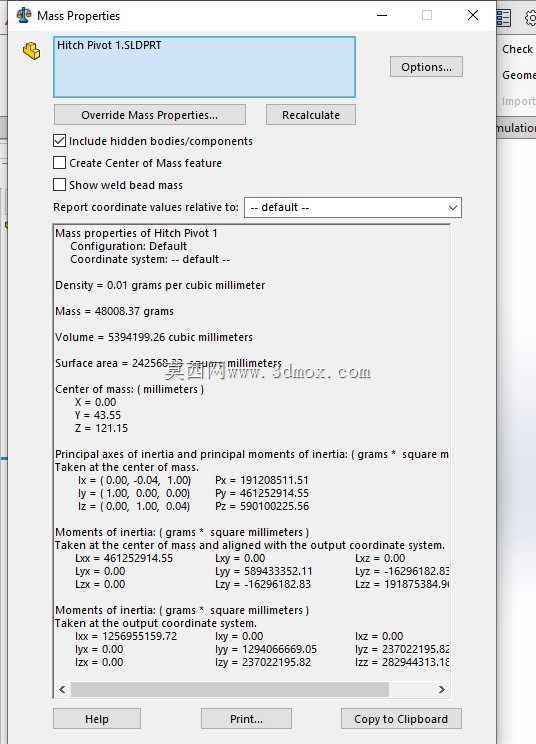Click the 'Iyy = 1294066669.05' value
The height and width of the screenshot is (744, 536).
266,649
